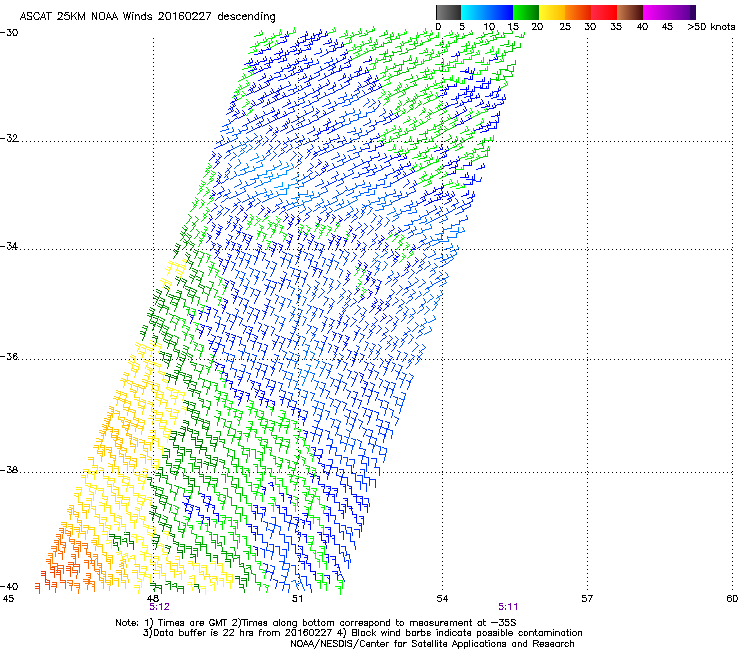This screenshot has width=740, height=650.
Task: Click the NOAA/NESDIS credit line
Action: [432, 644]
